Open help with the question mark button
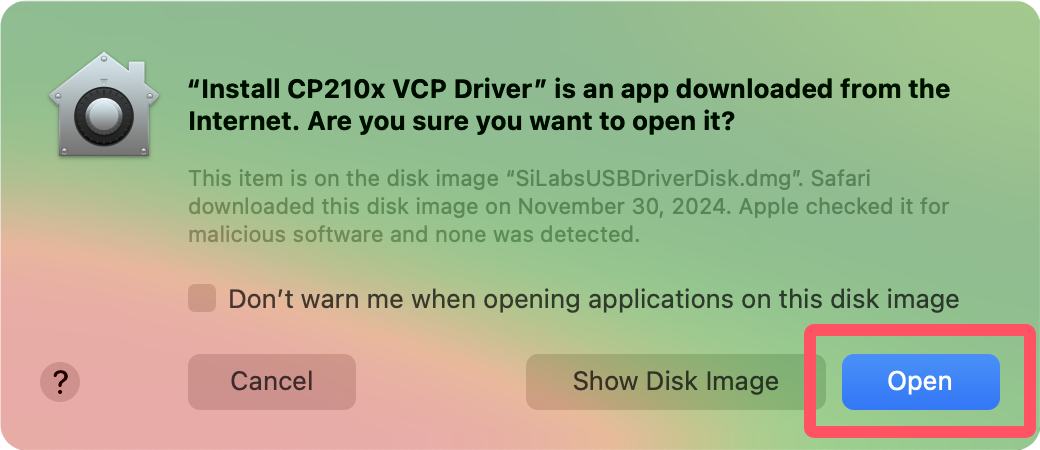The width and height of the screenshot is (1040, 450). 60,381
